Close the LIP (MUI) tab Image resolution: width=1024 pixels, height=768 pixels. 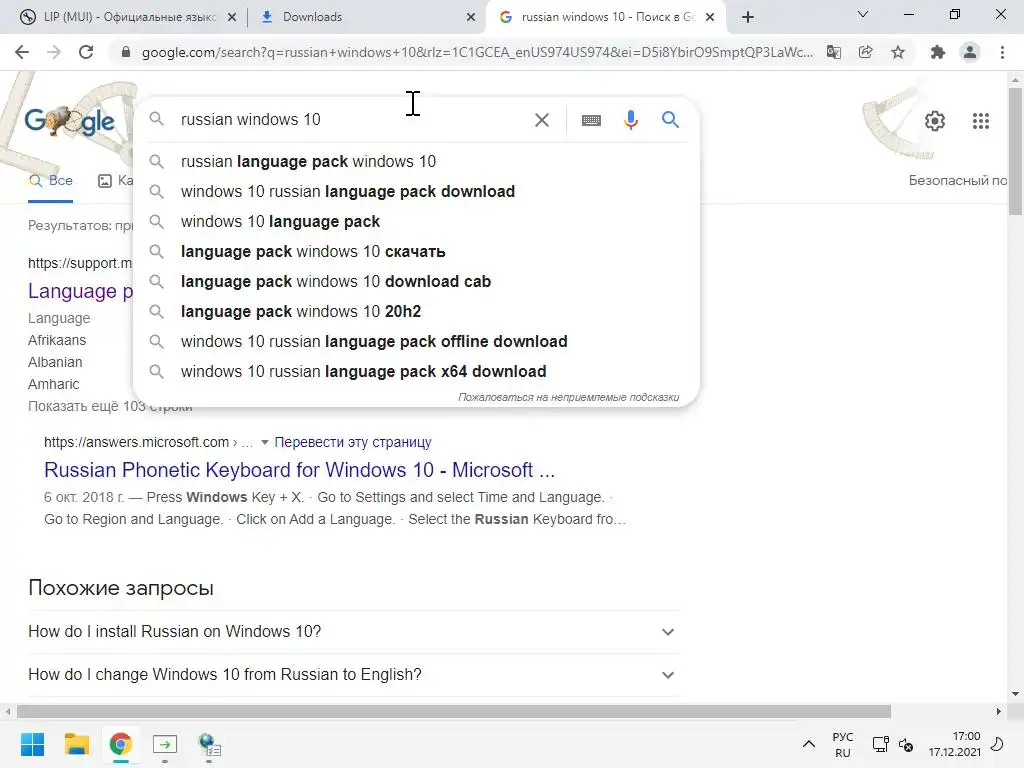point(232,18)
